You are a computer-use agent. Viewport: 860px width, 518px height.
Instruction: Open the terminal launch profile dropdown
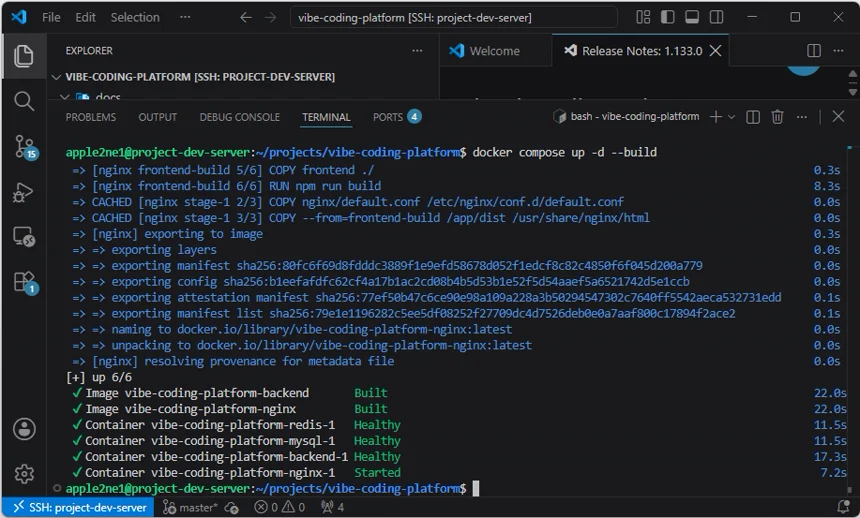731,117
